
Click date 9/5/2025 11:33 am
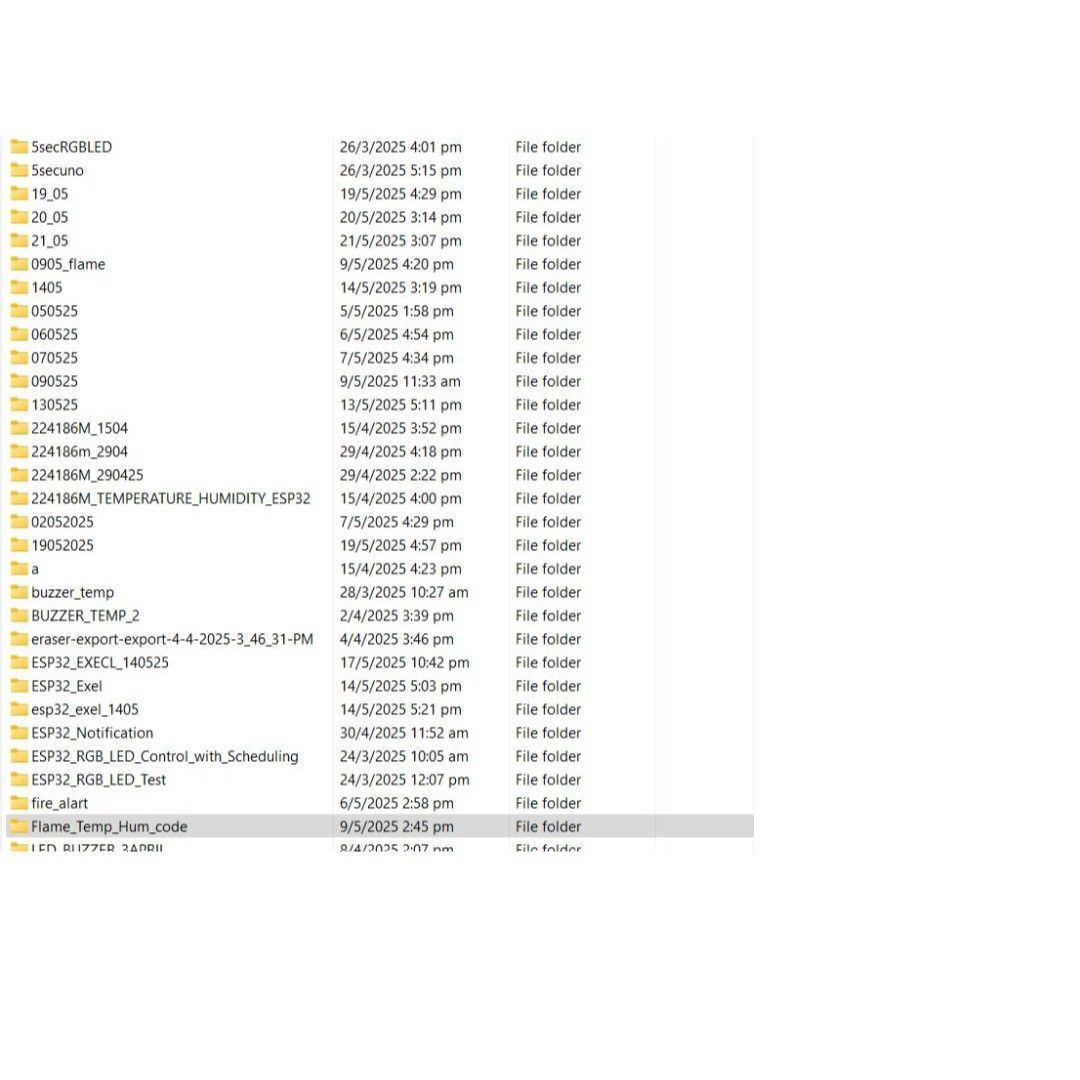(400, 381)
